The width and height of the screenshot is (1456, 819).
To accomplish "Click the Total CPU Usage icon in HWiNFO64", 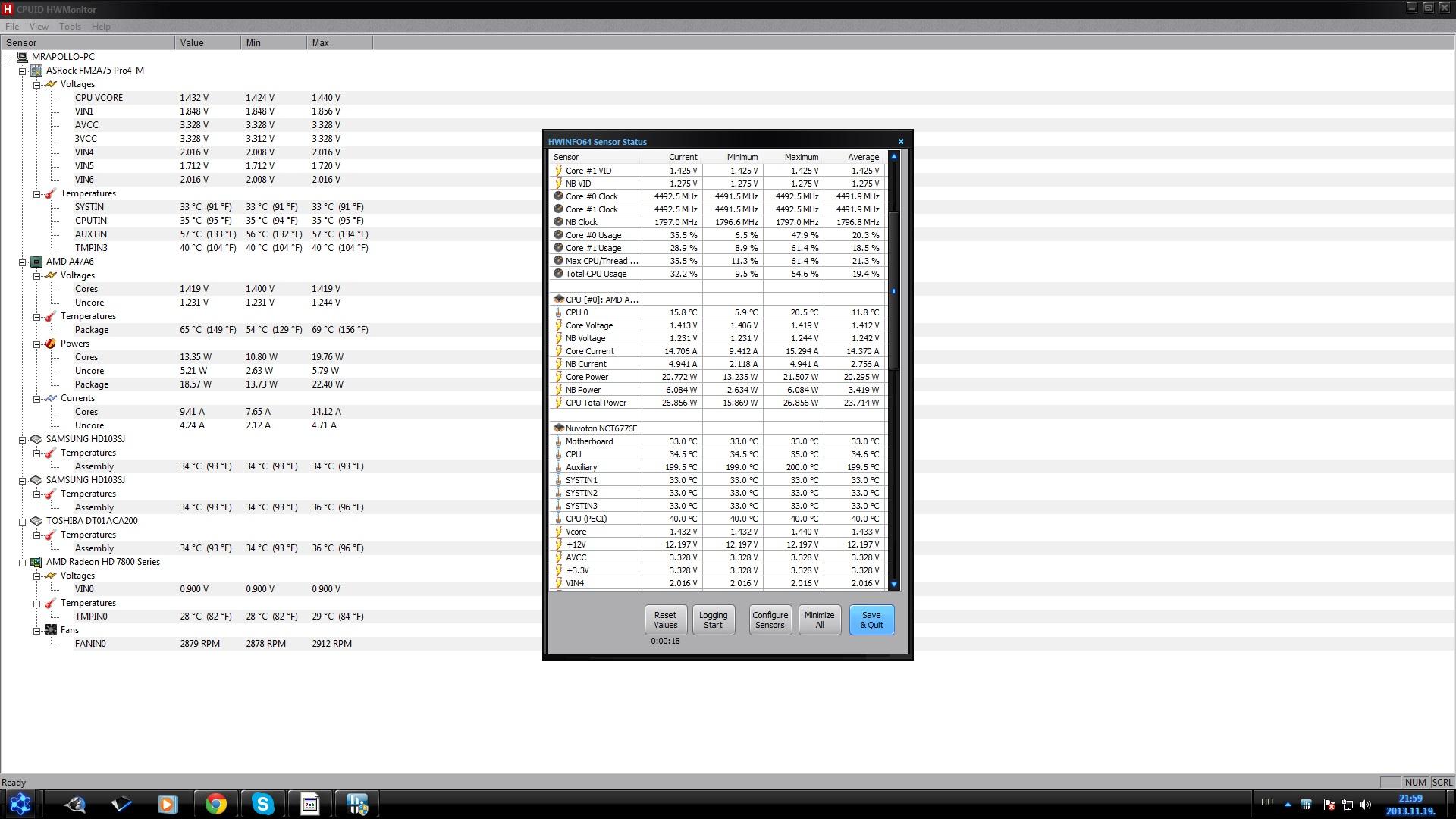I will pyautogui.click(x=559, y=274).
